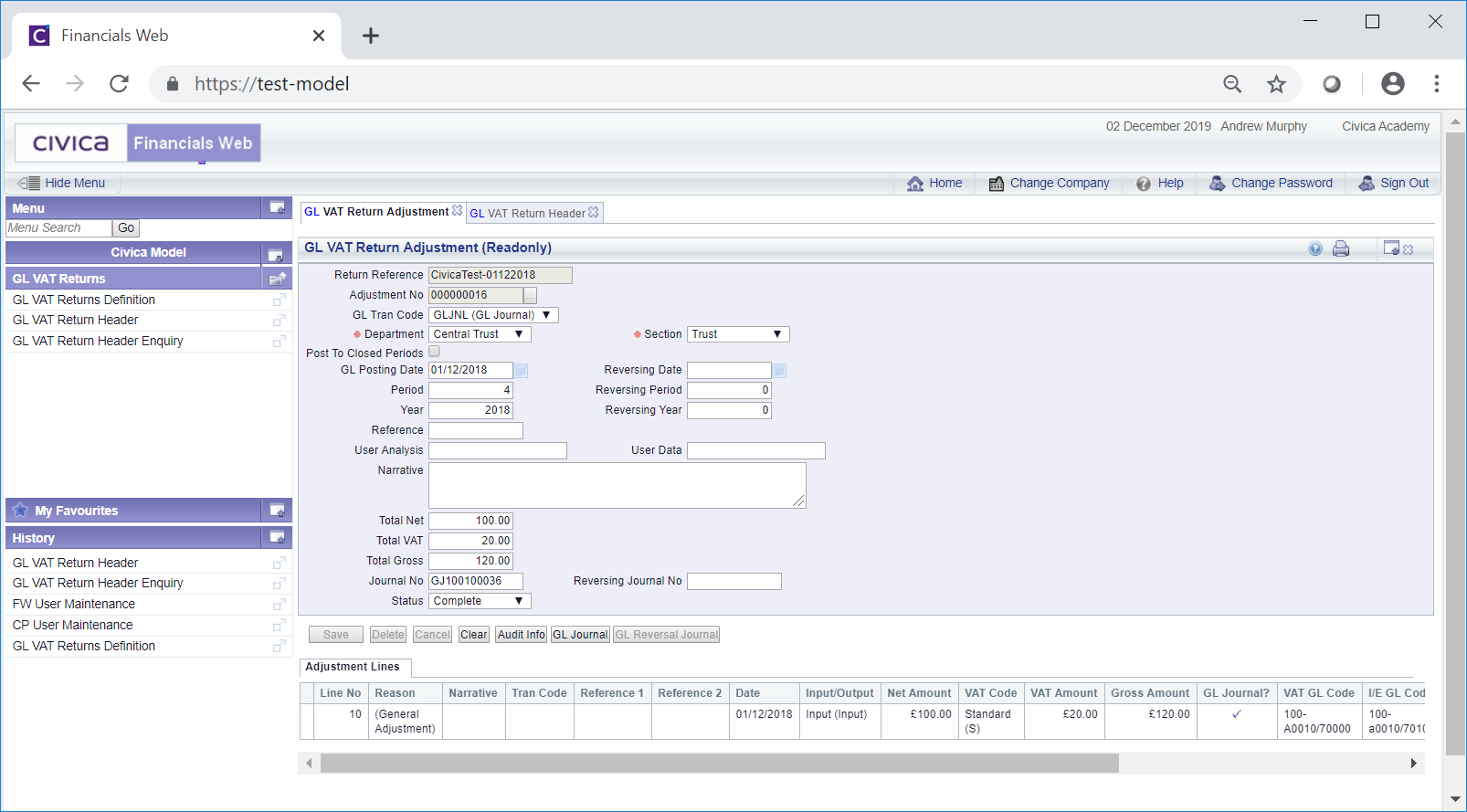The image size is (1467, 812).
Task: Click the horizontal scrollbar of adjustment lines
Action: click(720, 764)
